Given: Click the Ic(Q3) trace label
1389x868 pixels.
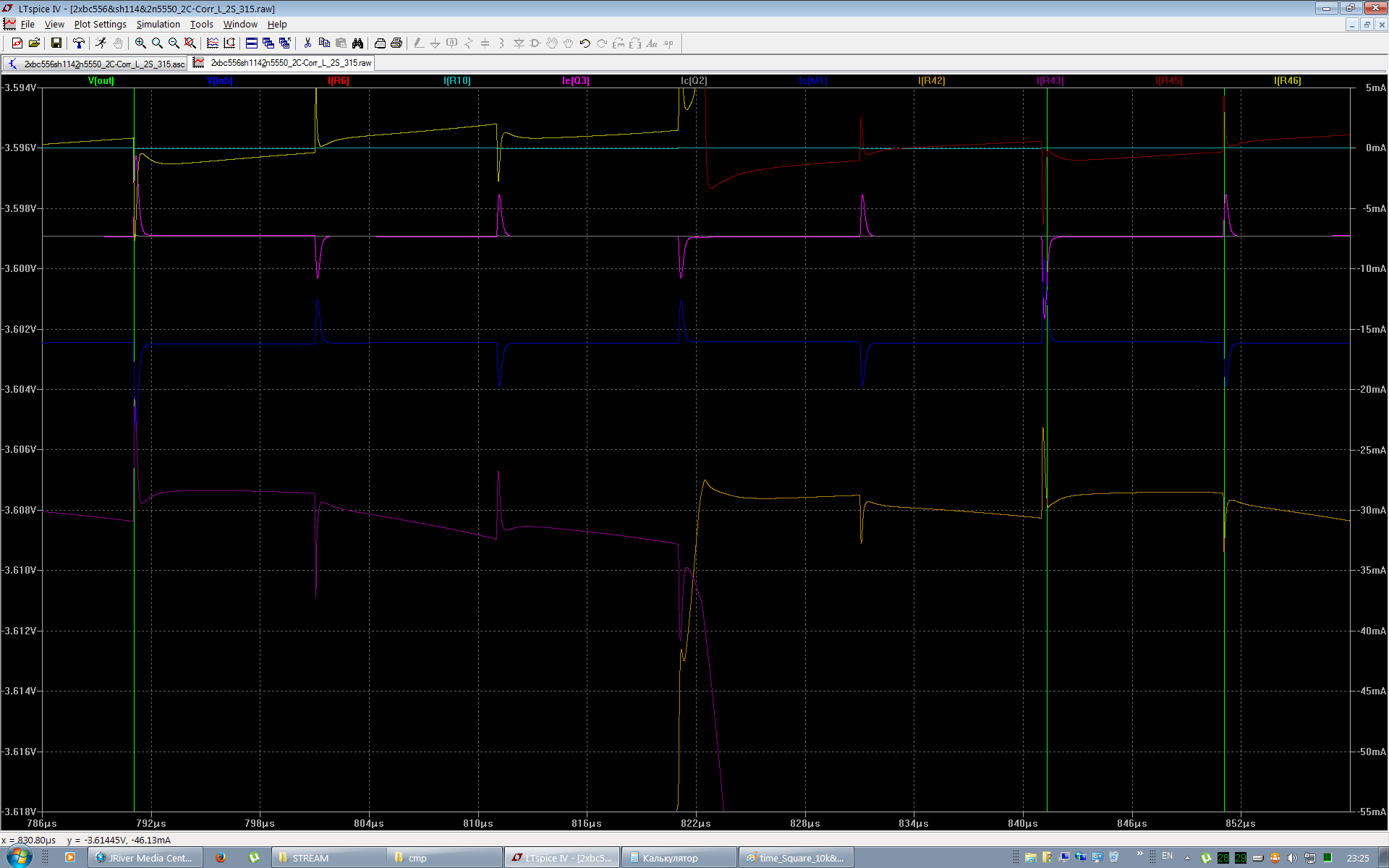Looking at the screenshot, I should [x=576, y=81].
